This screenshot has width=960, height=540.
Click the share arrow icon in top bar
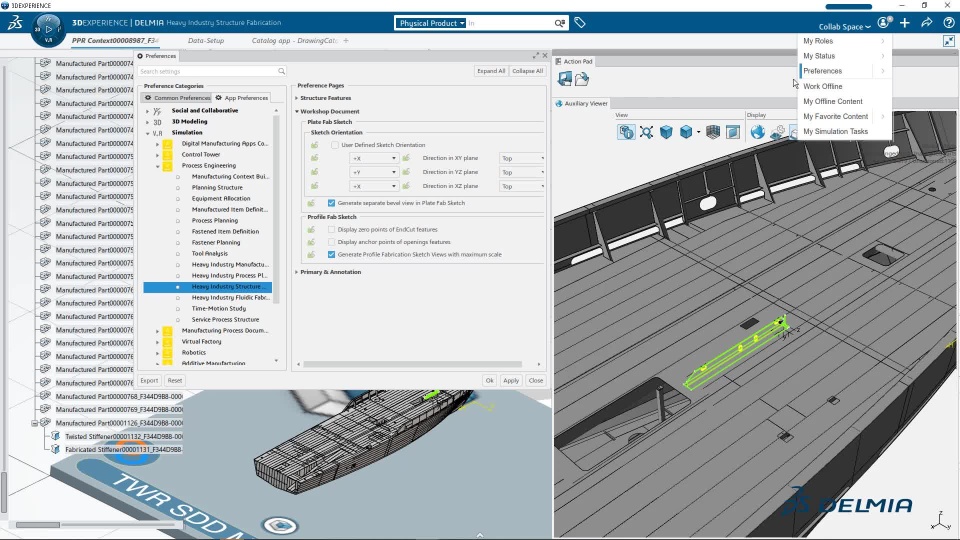coord(927,23)
